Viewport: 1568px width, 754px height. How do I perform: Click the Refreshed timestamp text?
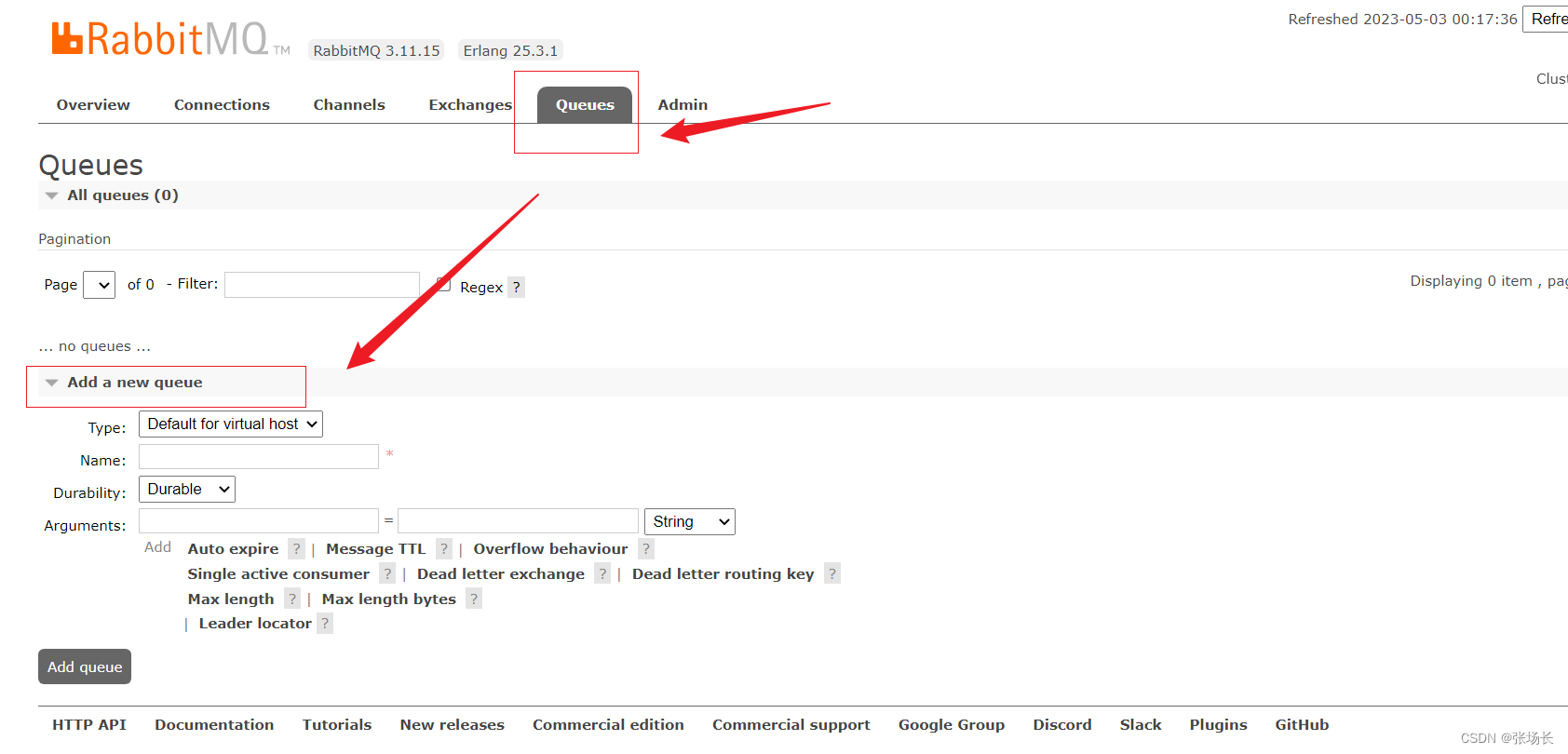[x=1402, y=19]
